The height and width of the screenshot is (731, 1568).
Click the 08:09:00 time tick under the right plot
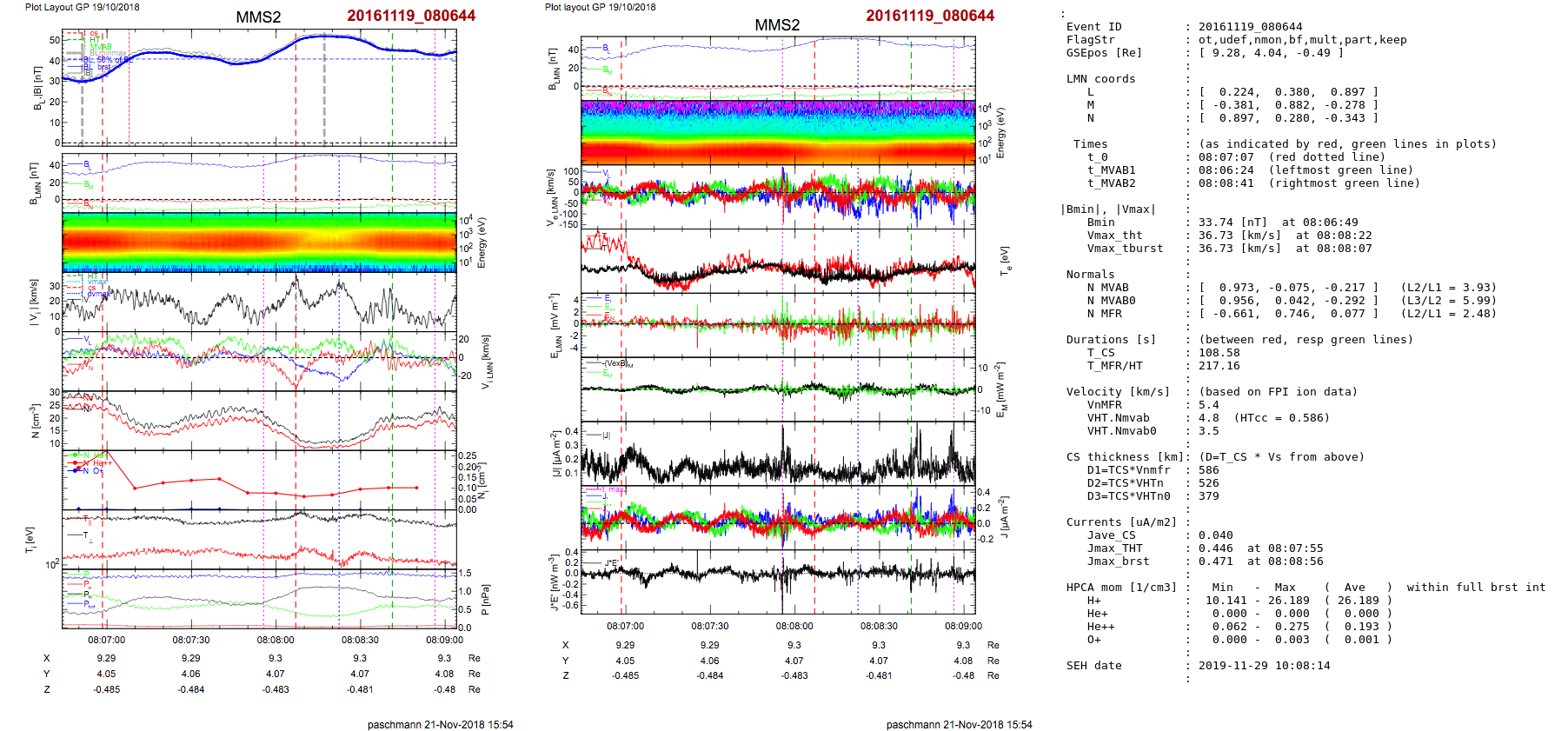963,626
